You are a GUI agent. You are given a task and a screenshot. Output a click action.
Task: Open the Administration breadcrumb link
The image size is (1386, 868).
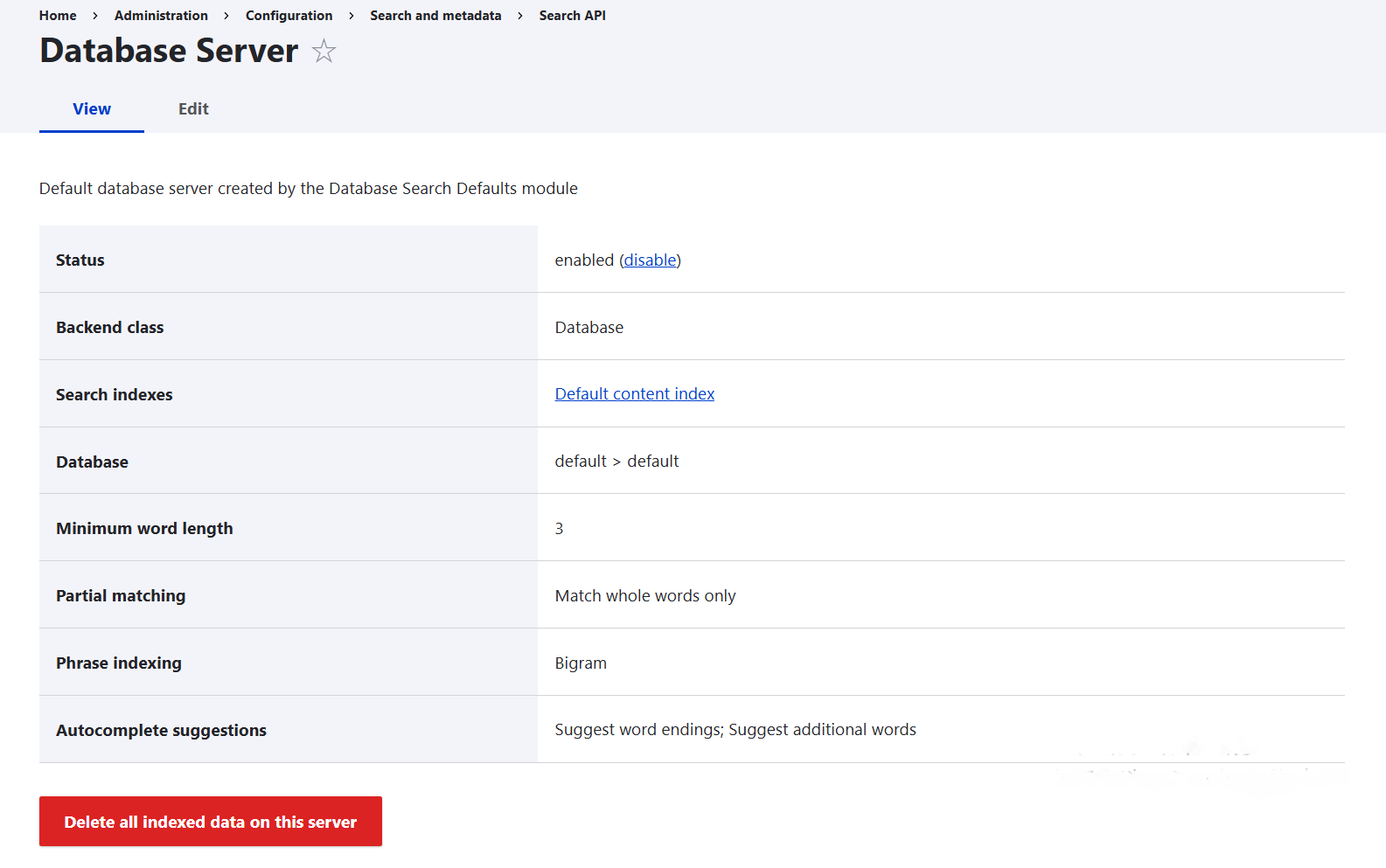point(161,16)
